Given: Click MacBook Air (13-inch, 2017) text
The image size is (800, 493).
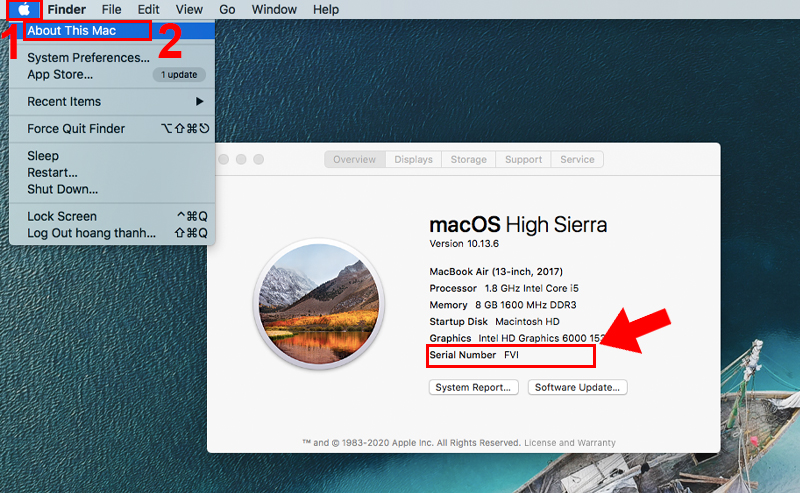Looking at the screenshot, I should click(x=496, y=272).
